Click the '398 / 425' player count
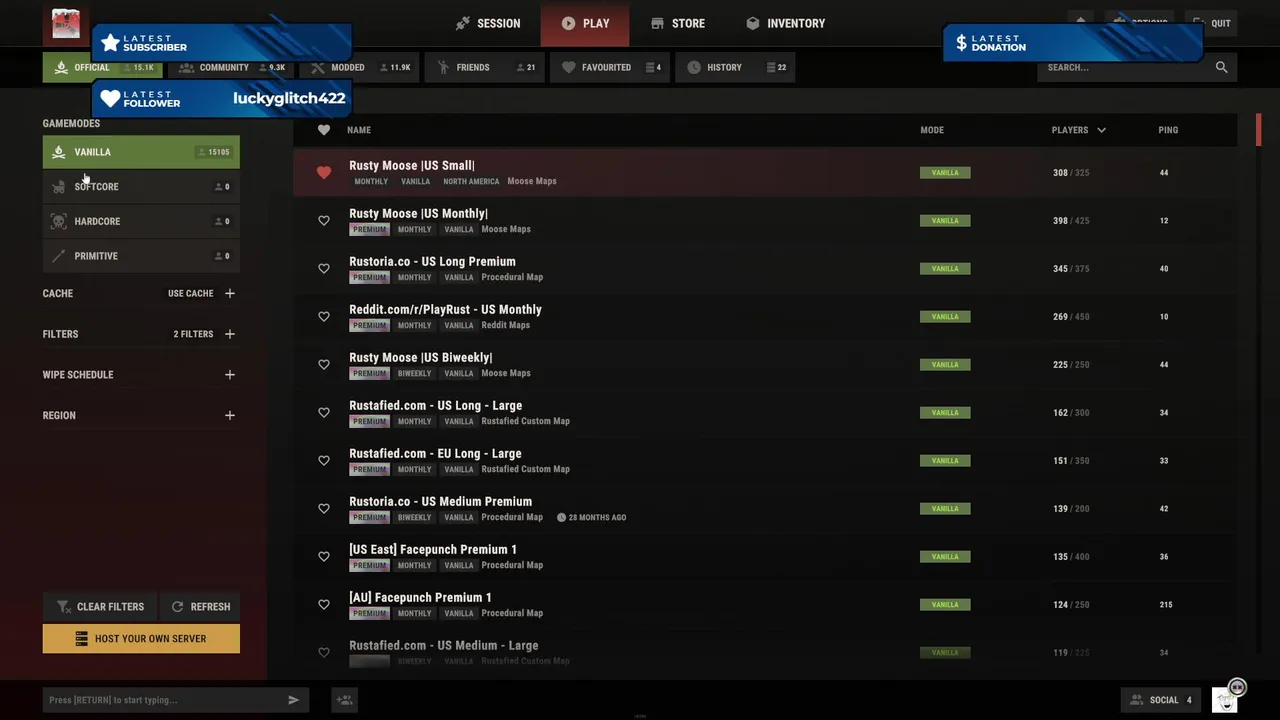The width and height of the screenshot is (1280, 720). coord(1071,220)
